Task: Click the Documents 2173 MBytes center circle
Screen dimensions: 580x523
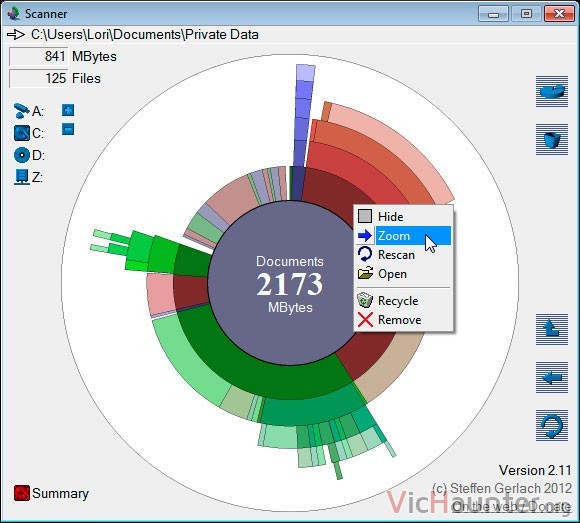Action: point(290,283)
